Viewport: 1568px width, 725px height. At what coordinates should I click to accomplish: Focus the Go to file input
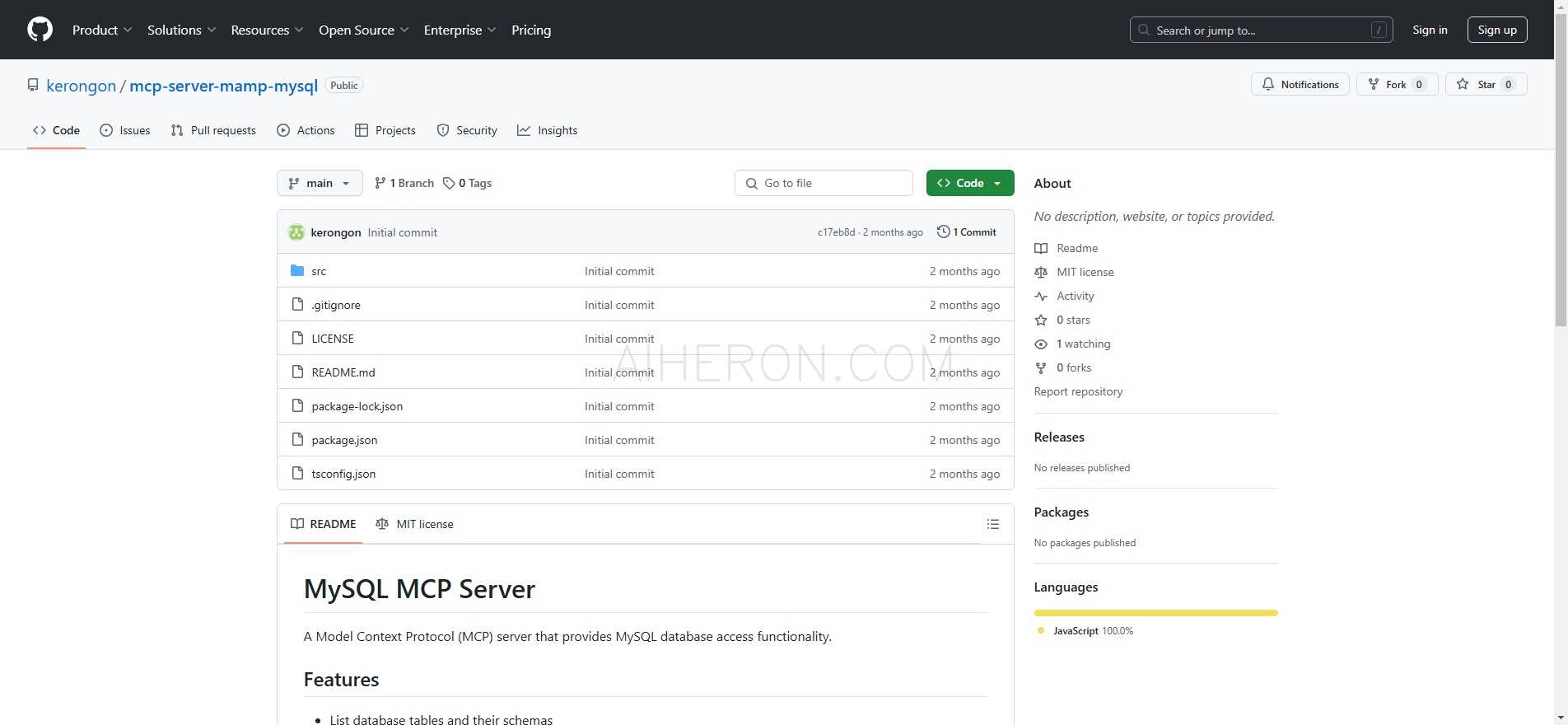pyautogui.click(x=824, y=183)
